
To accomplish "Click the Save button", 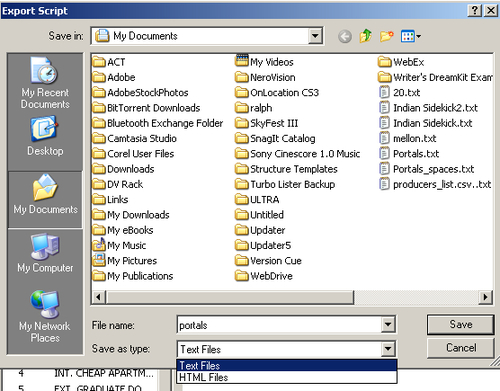I will click(x=460, y=324).
